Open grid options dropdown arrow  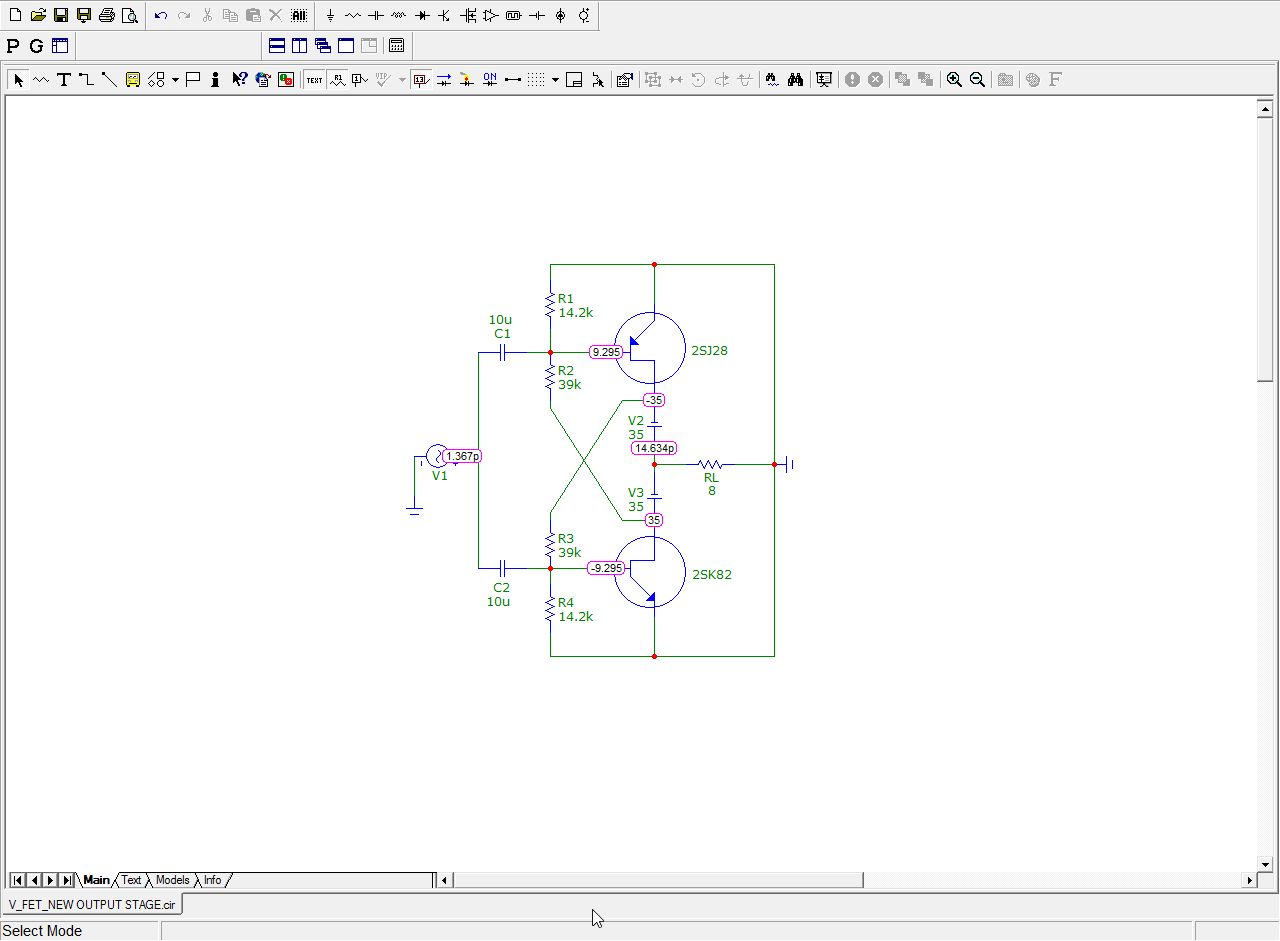click(x=555, y=80)
